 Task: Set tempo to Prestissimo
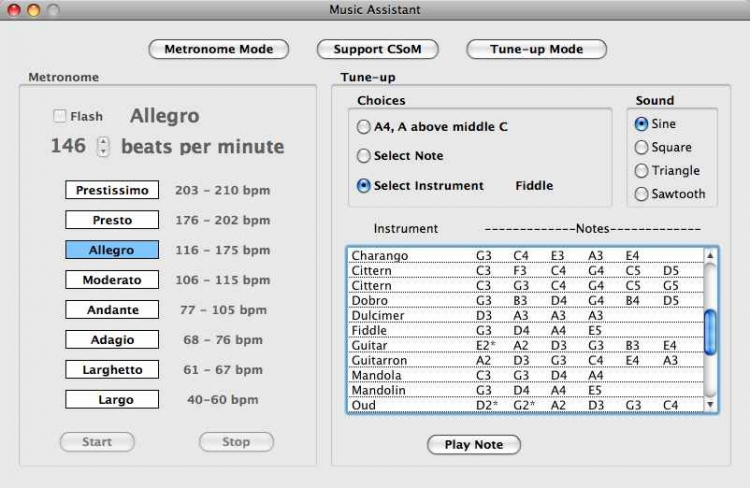(112, 190)
